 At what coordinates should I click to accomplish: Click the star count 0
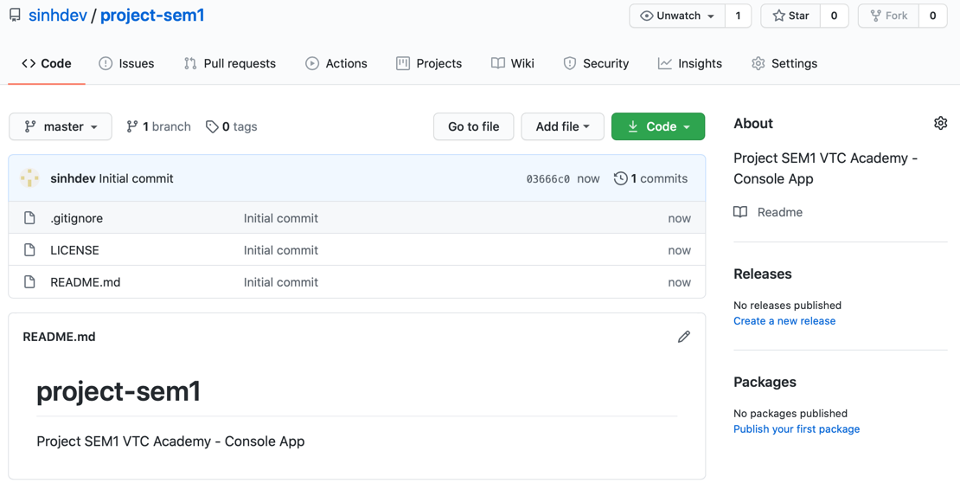pyautogui.click(x=834, y=16)
